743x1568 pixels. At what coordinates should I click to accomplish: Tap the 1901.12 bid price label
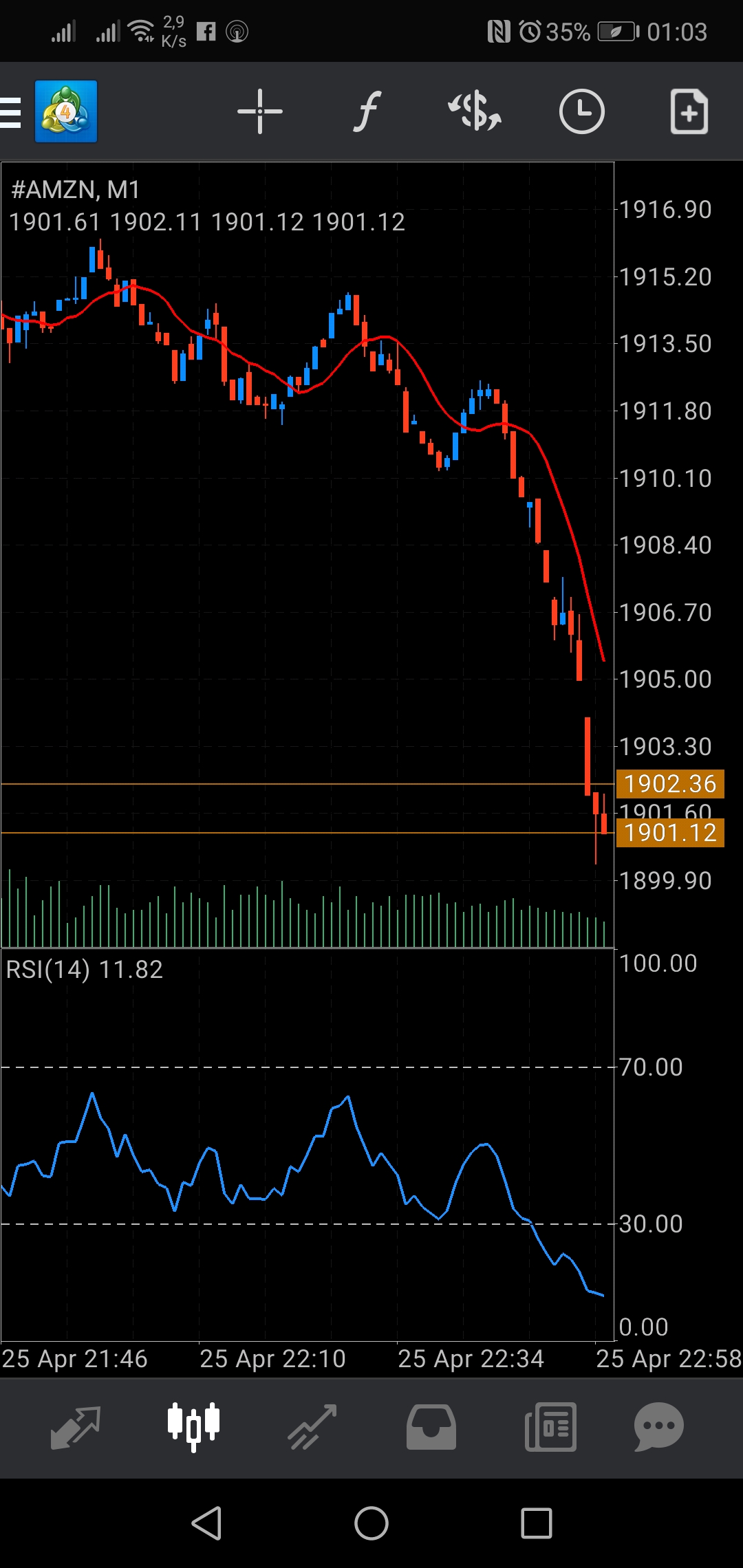[x=670, y=833]
